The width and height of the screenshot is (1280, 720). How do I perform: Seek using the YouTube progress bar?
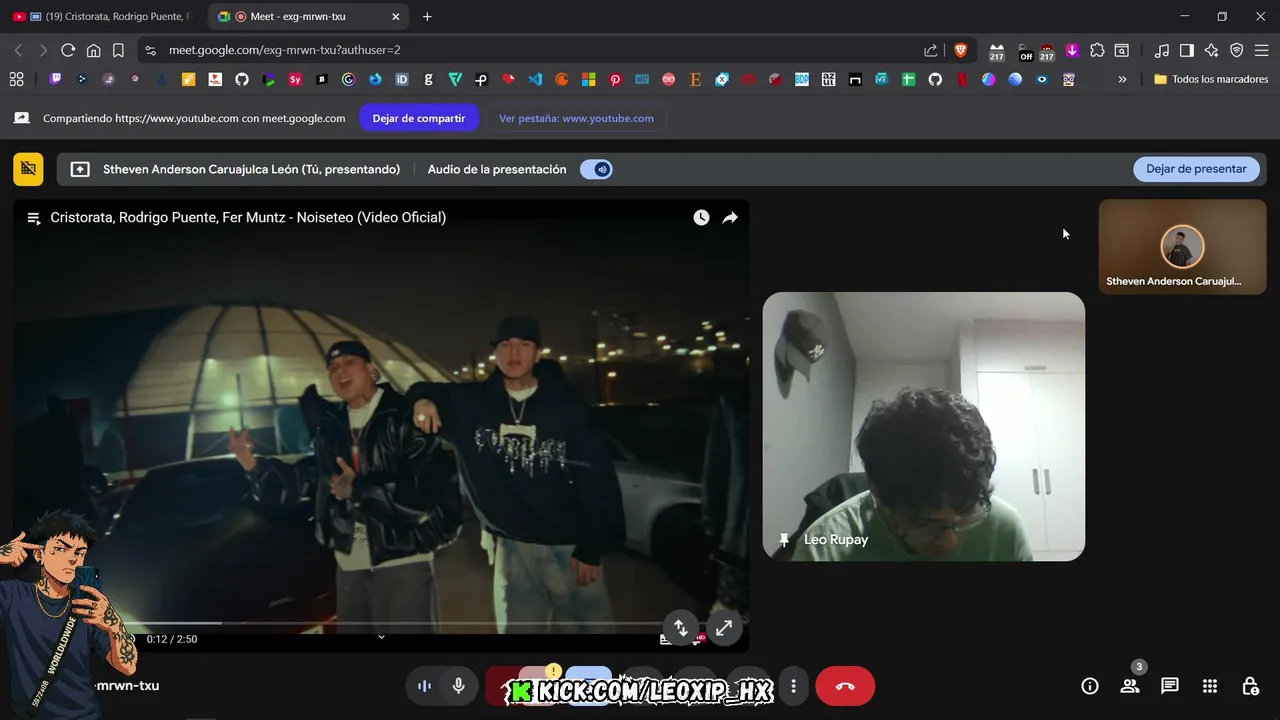(380, 623)
